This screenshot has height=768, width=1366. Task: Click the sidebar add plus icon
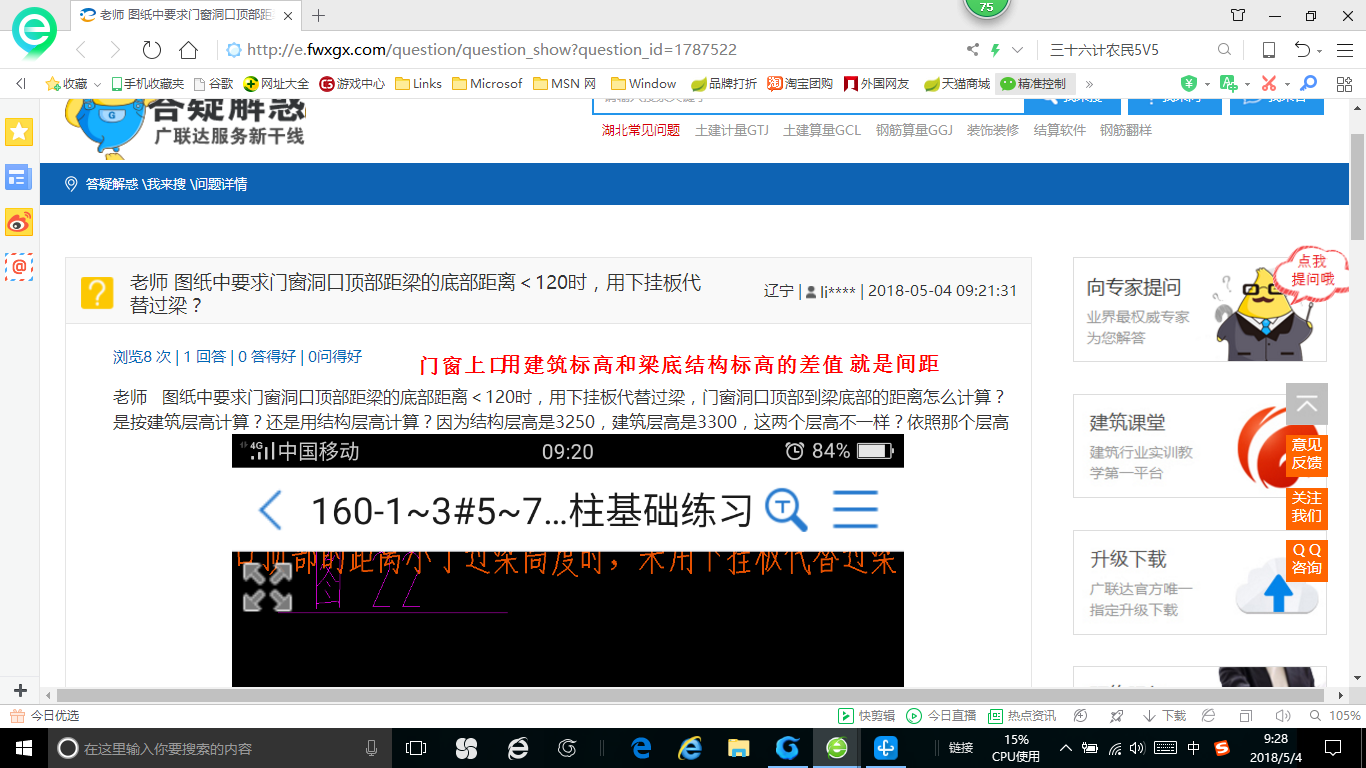tap(20, 690)
